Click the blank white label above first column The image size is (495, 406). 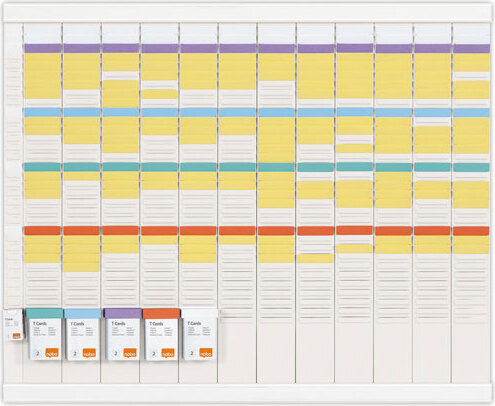pos(43,33)
